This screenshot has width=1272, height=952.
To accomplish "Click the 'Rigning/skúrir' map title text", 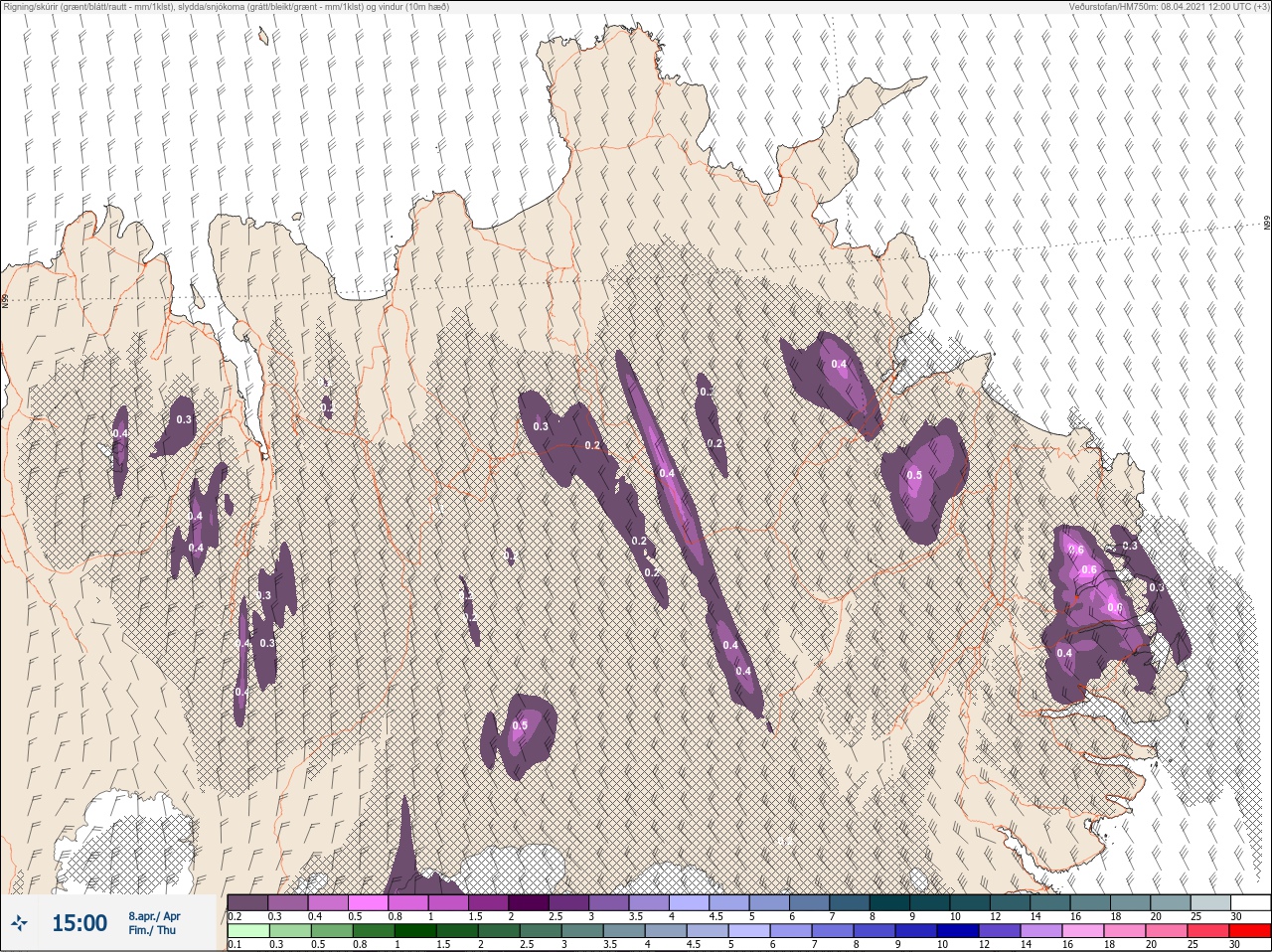I will [x=226, y=6].
